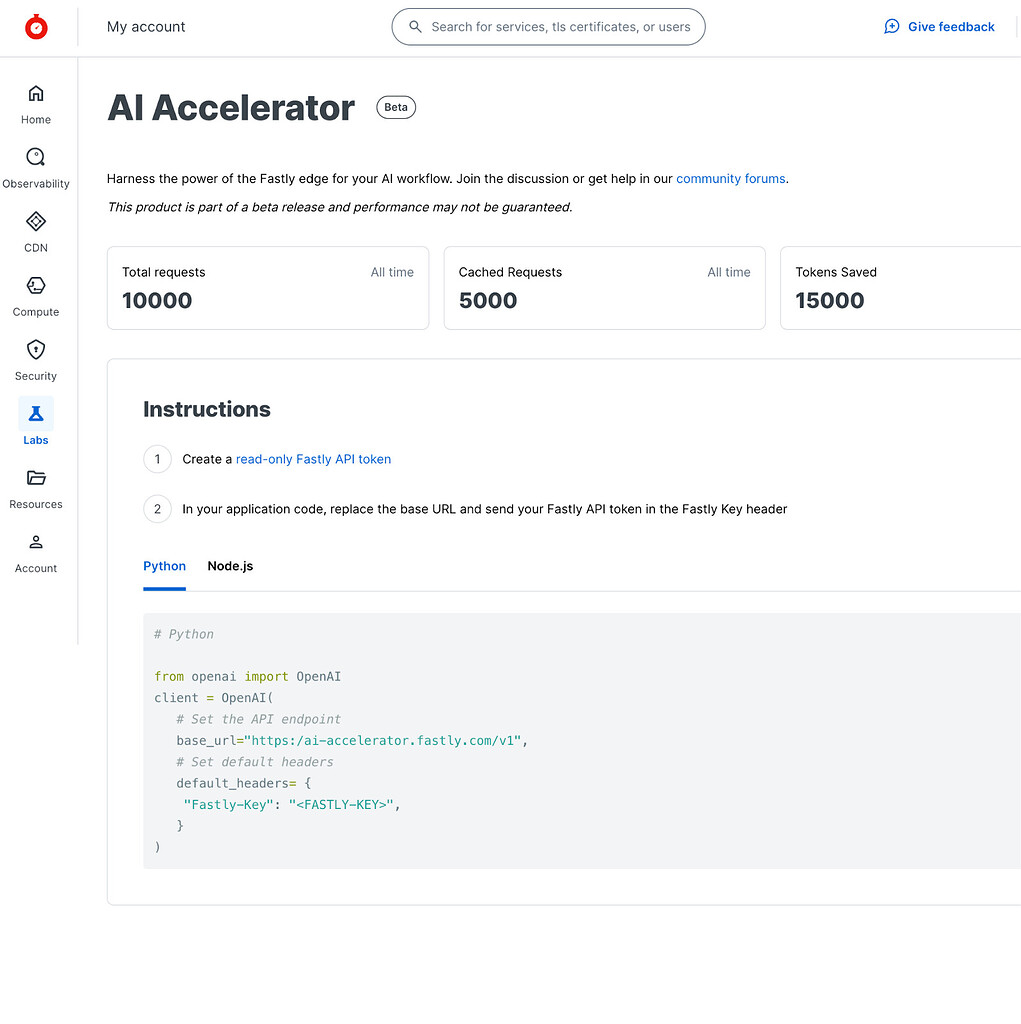Open the Observability section
Image resolution: width=1021 pixels, height=1024 pixels.
35,165
